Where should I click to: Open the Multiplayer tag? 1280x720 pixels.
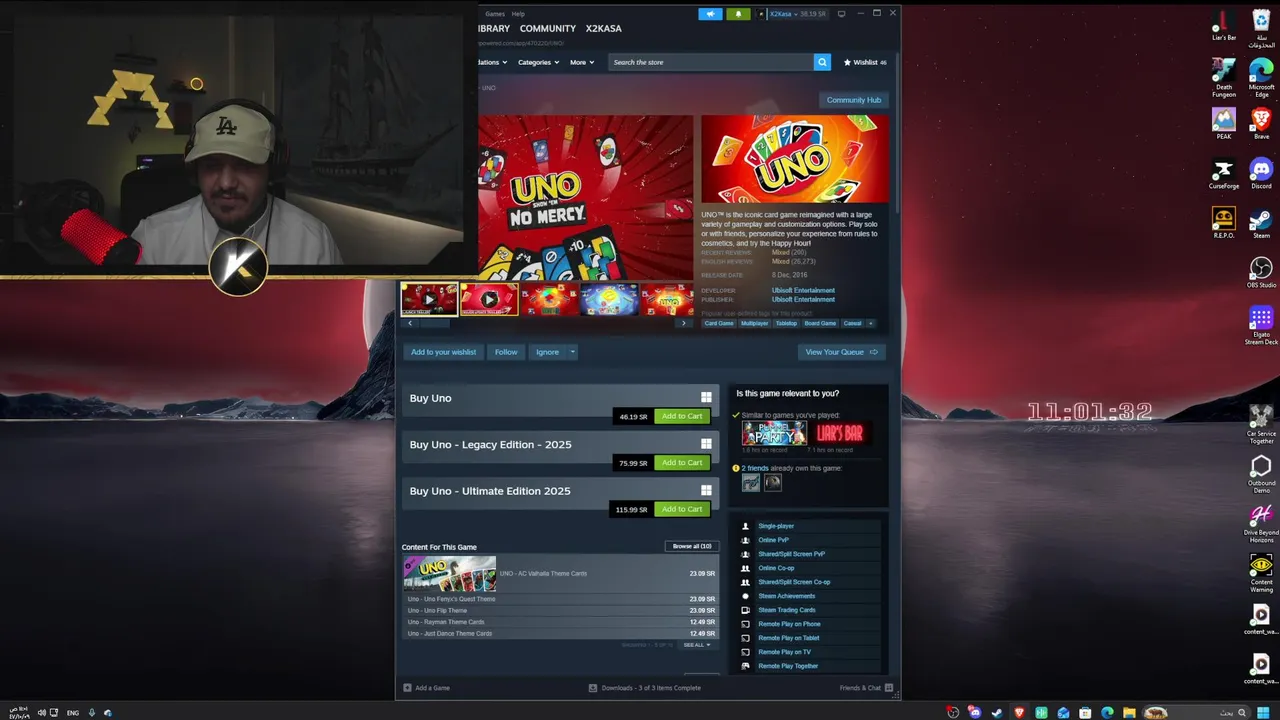tap(754, 323)
